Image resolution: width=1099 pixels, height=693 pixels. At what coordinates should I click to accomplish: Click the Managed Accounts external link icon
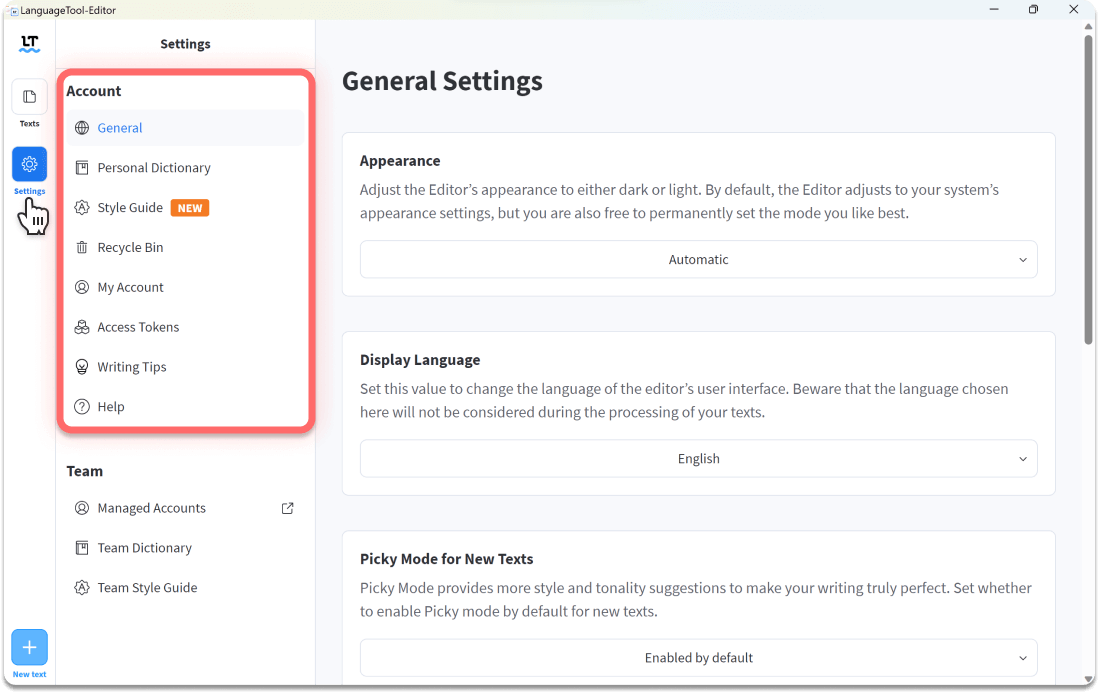click(x=287, y=509)
